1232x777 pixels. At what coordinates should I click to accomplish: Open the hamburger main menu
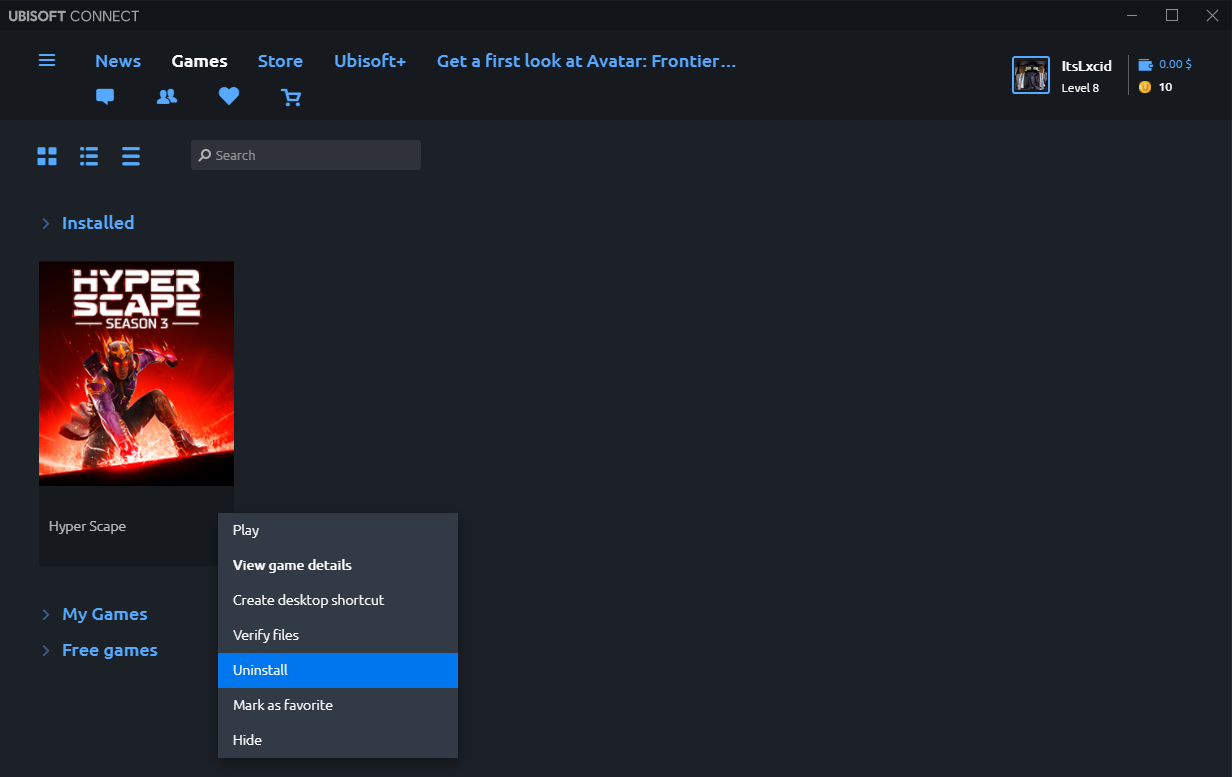(x=47, y=60)
